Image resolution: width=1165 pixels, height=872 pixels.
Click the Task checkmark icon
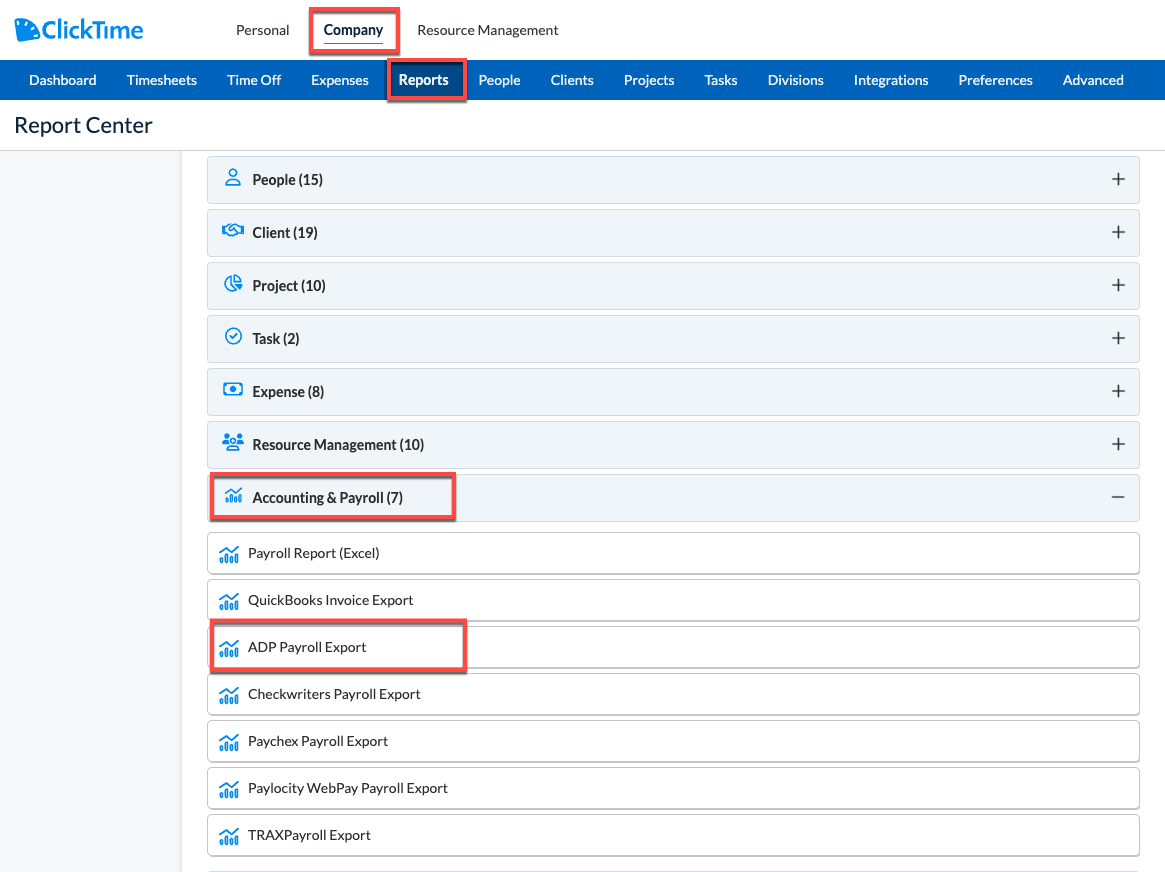(232, 337)
